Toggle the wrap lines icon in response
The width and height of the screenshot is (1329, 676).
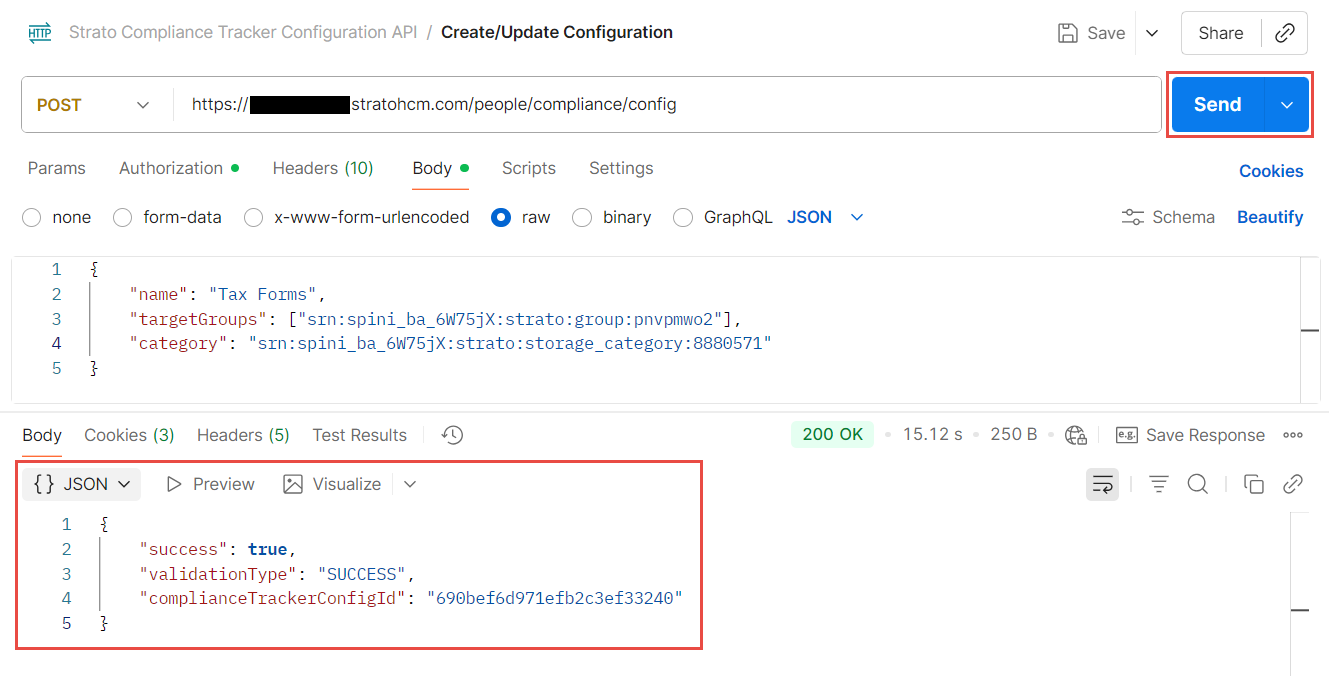pyautogui.click(x=1102, y=484)
